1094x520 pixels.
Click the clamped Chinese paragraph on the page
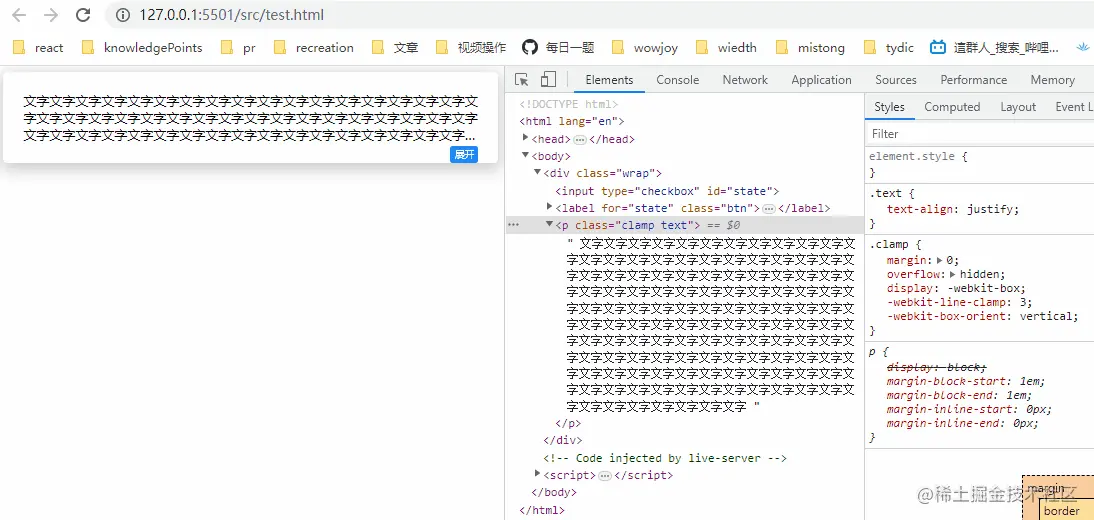250,119
